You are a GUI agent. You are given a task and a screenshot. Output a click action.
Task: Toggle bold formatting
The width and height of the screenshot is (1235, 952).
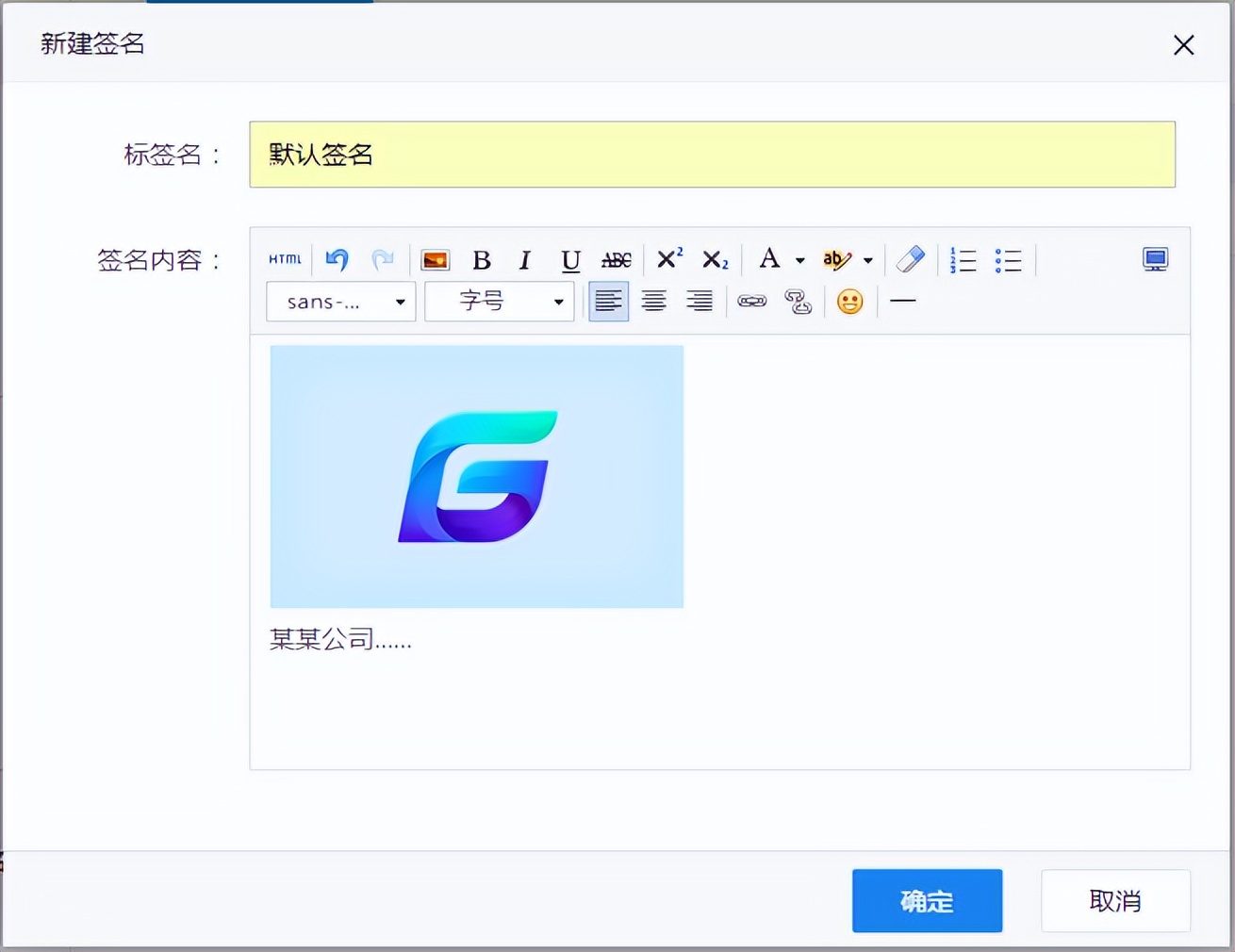tap(482, 260)
